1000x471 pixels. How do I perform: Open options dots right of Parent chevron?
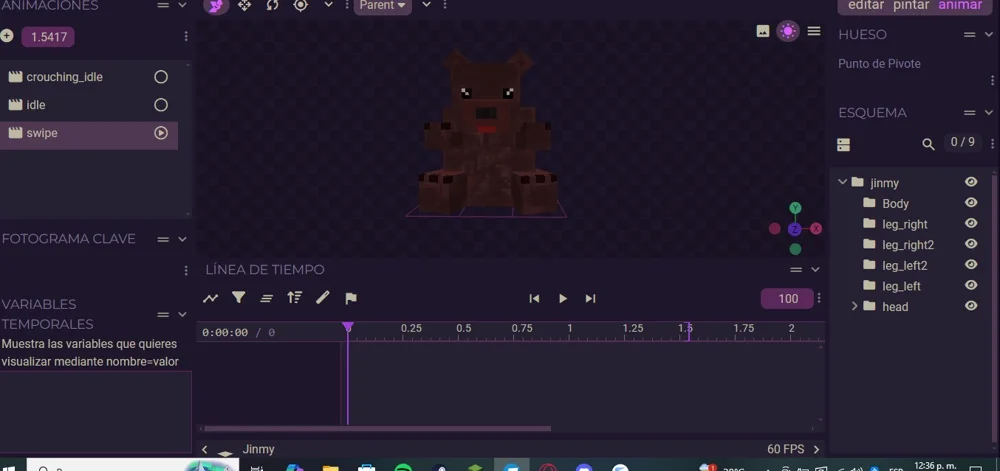445,5
